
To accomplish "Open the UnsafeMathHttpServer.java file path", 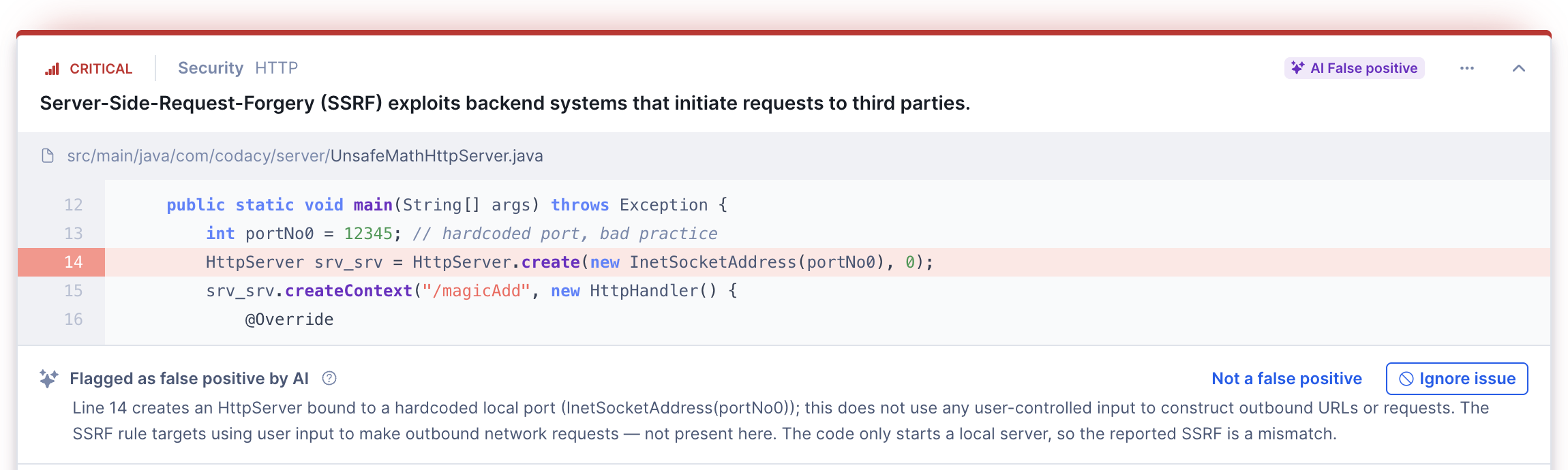I will pyautogui.click(x=305, y=156).
